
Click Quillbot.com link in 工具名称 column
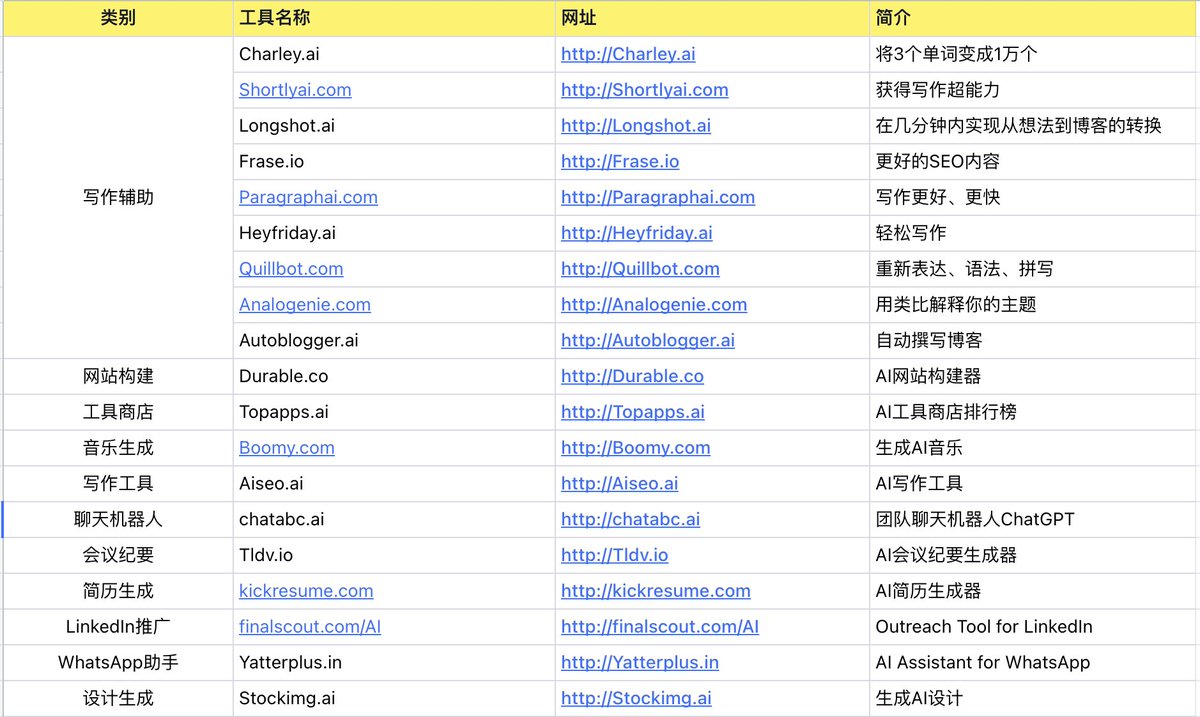pyautogui.click(x=291, y=269)
